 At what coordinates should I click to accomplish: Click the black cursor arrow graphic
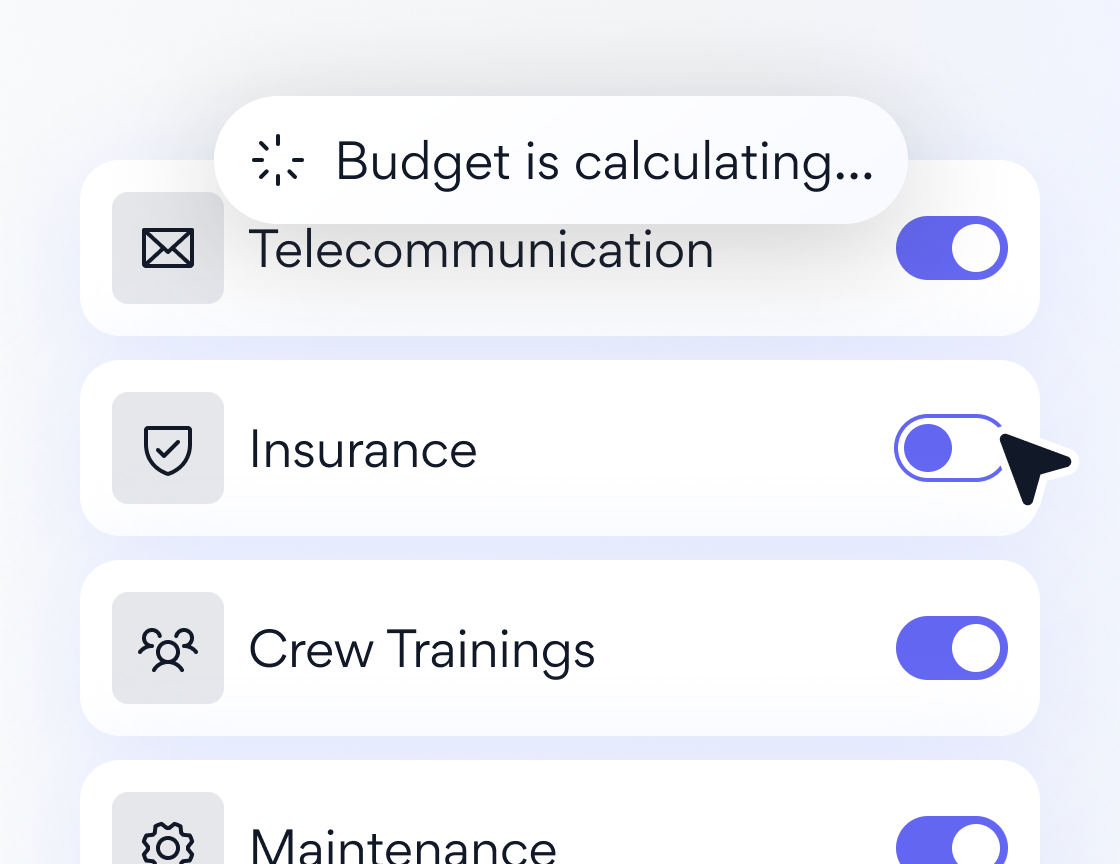tap(1032, 465)
